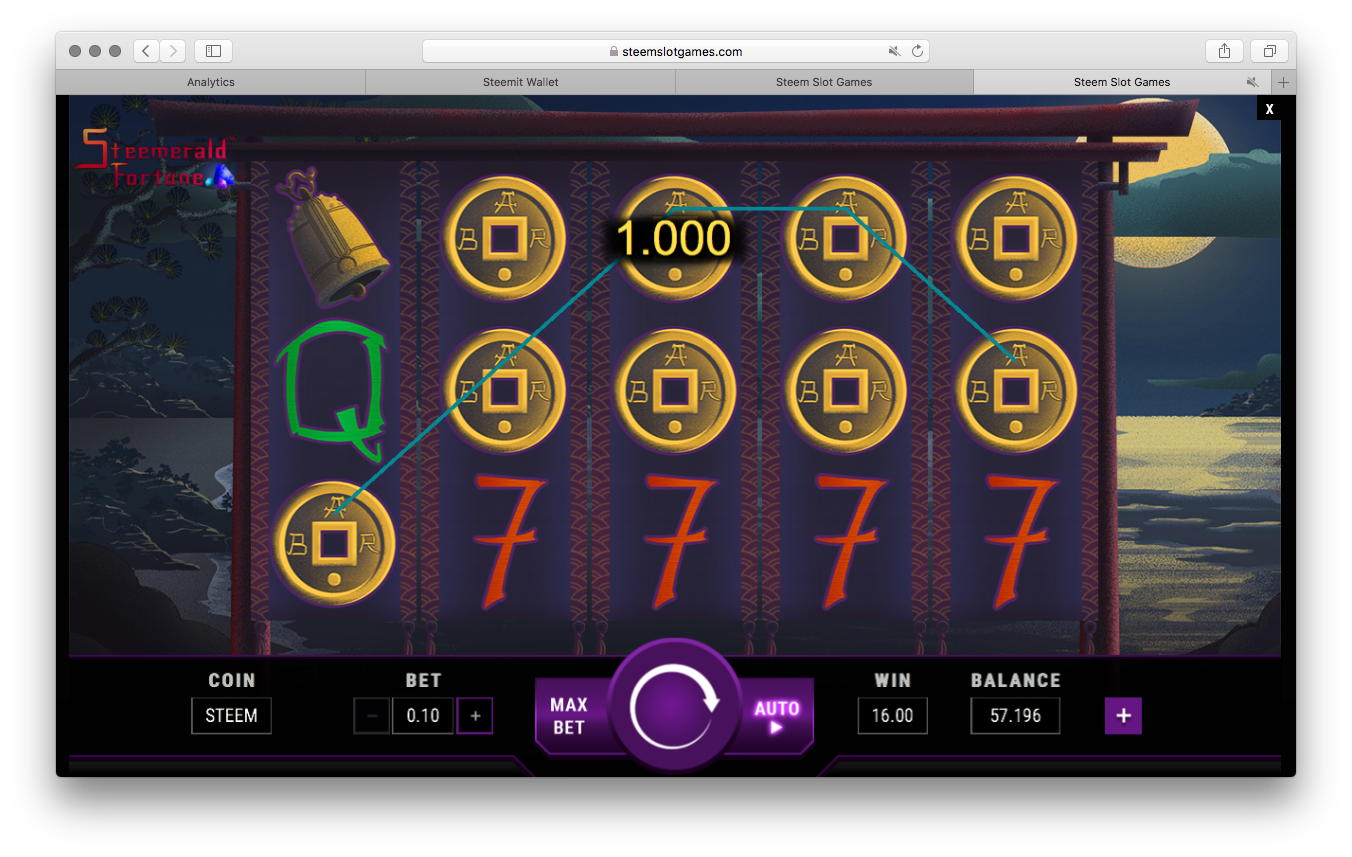Image resolution: width=1352 pixels, height=857 pixels.
Task: Show all tabs overview
Action: pos(1269,51)
